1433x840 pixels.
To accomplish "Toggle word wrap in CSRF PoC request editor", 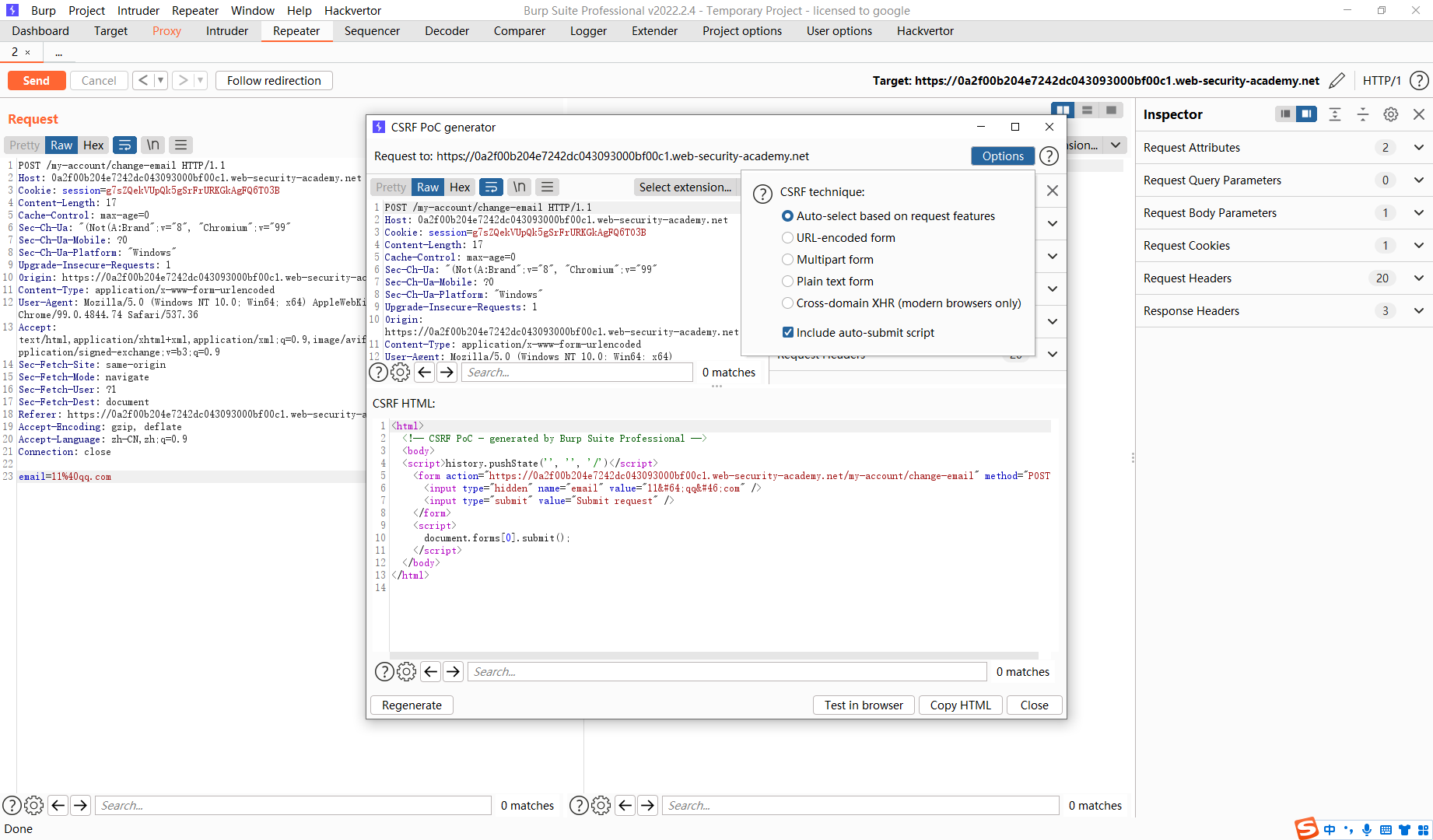I will [491, 187].
